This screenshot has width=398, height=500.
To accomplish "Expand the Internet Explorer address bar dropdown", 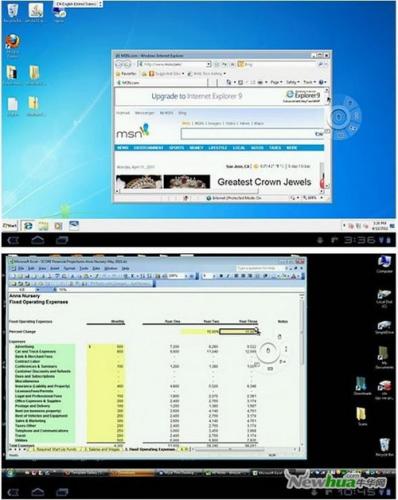I will 209,64.
